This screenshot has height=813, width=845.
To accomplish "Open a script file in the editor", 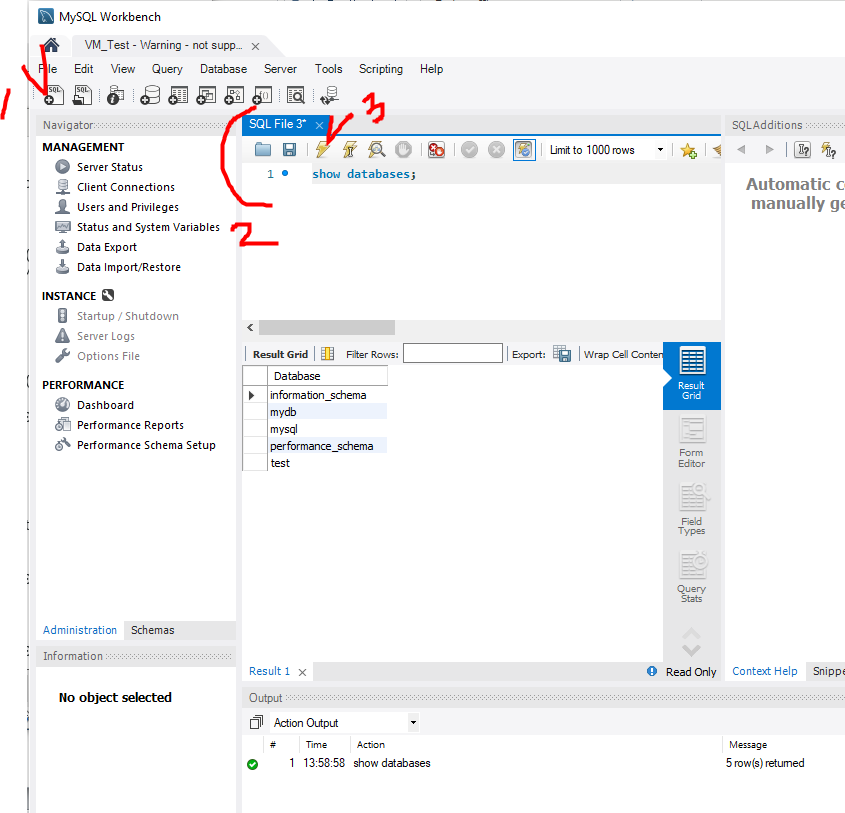I will tap(262, 149).
